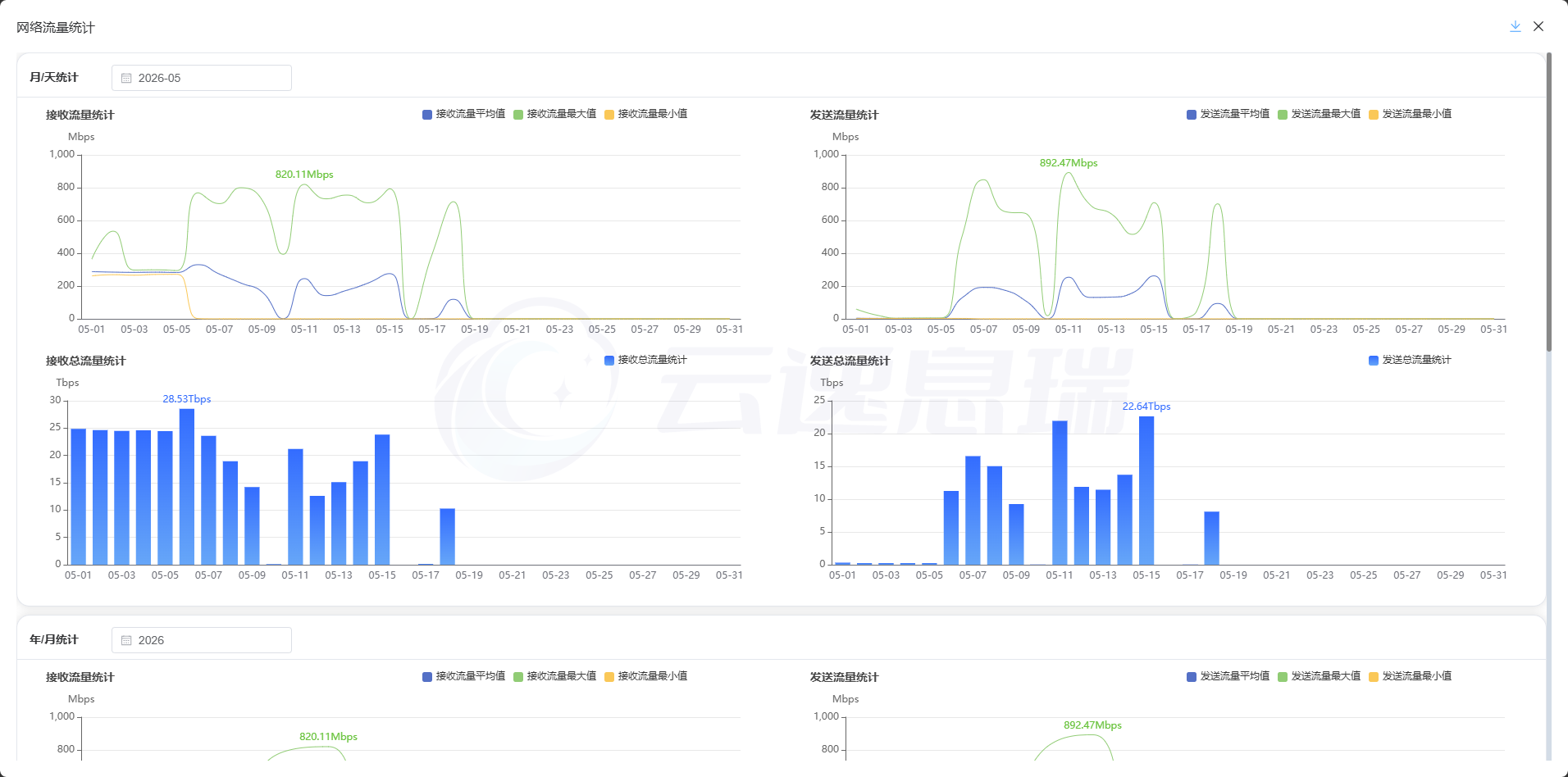This screenshot has width=1568, height=777.
Task: Click the 22.64Tbps peak bar in 发送总流量统计
Action: pyautogui.click(x=1146, y=490)
